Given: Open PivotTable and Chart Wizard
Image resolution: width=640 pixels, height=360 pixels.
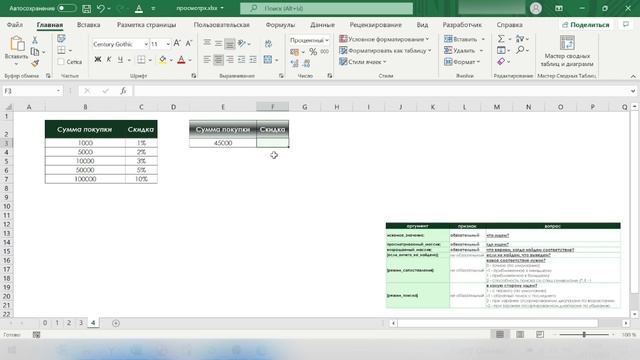Looking at the screenshot, I should click(x=567, y=51).
